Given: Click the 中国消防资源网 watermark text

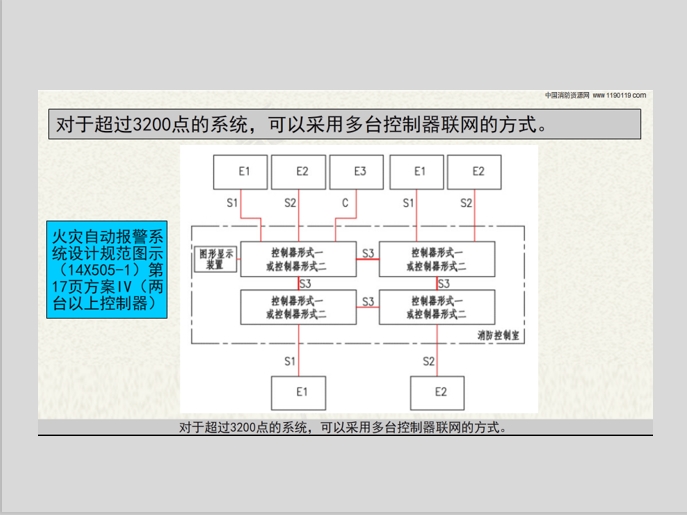Looking at the screenshot, I should pos(567,95).
